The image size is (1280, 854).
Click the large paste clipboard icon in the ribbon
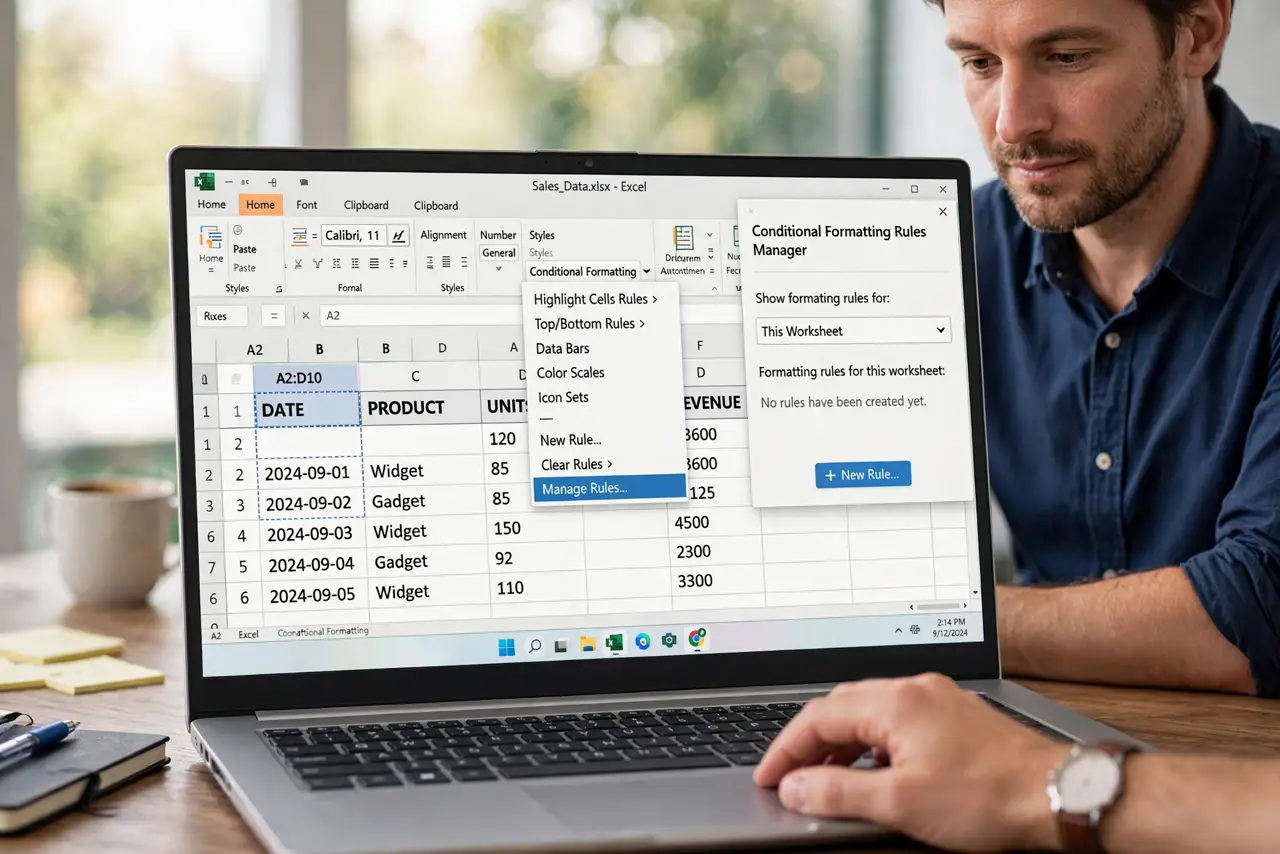point(211,237)
